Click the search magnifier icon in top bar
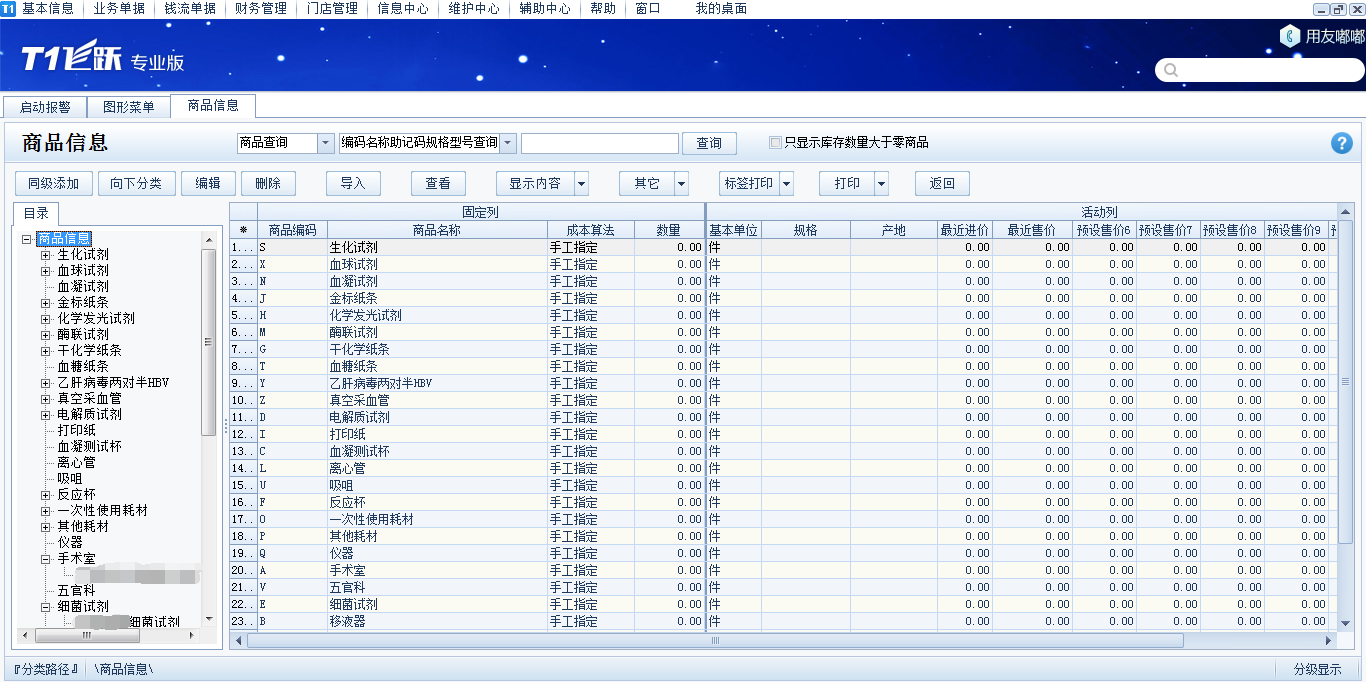 1171,70
